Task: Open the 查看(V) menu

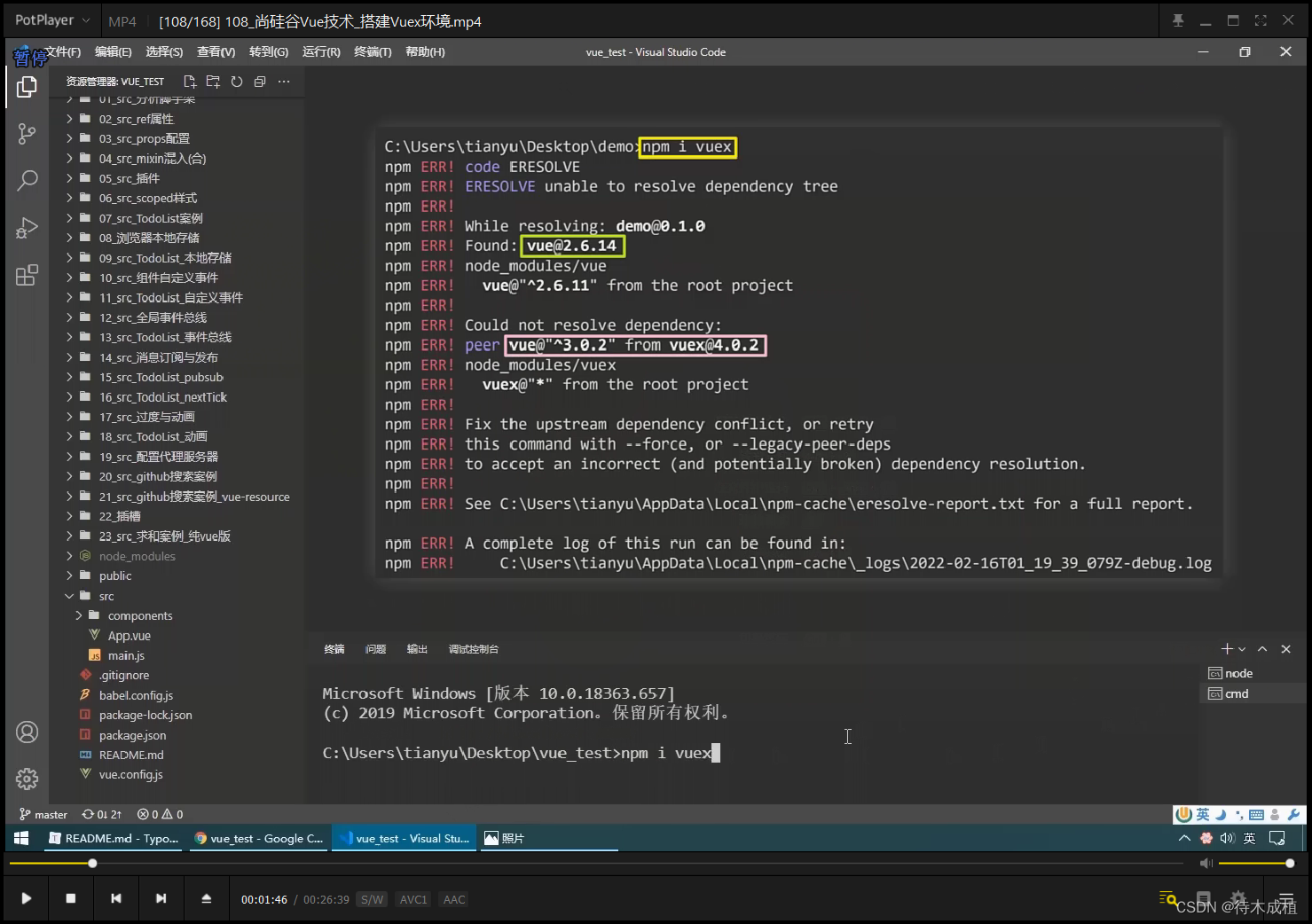Action: coord(216,52)
